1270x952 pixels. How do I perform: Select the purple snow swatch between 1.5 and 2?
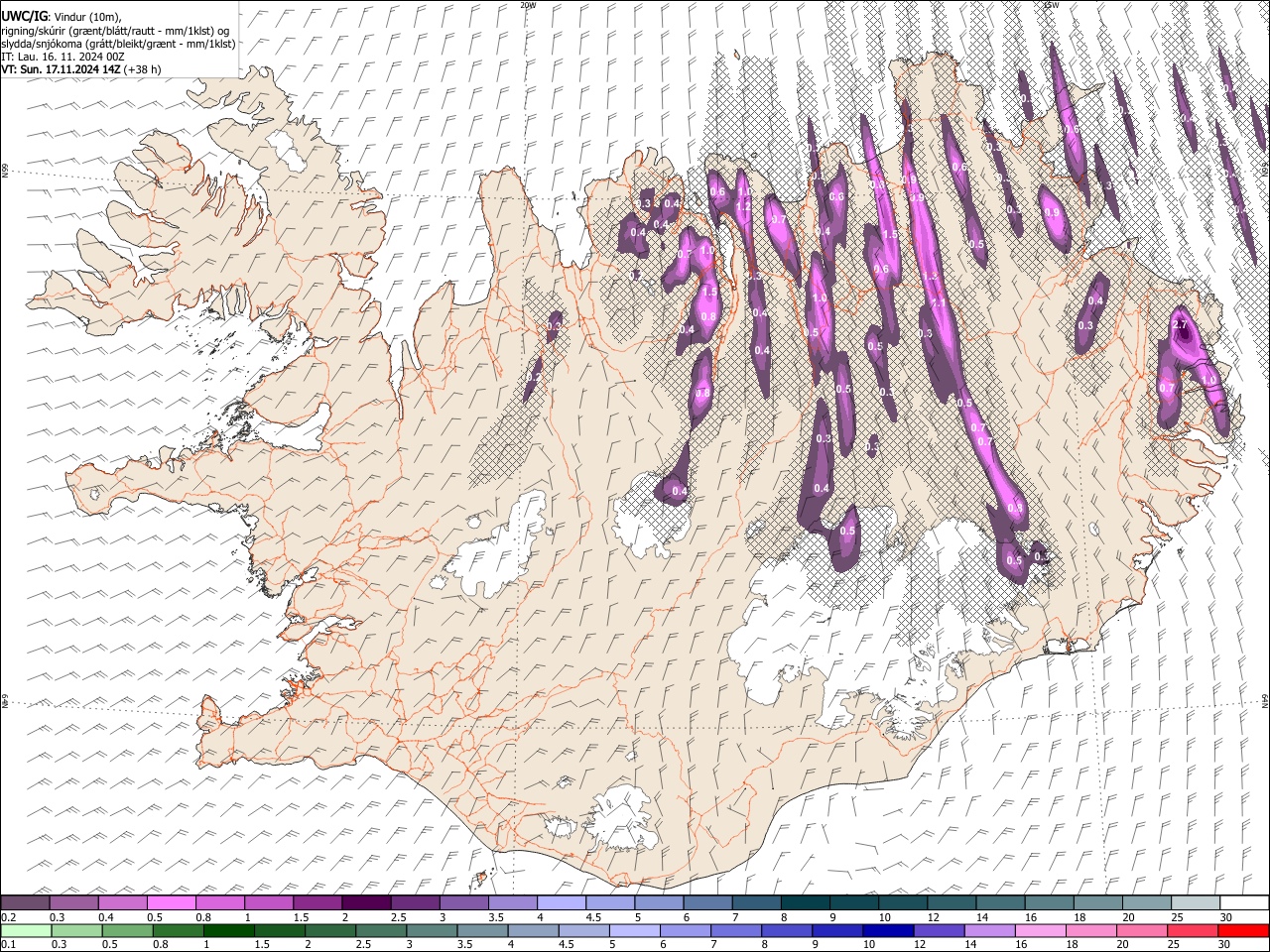tap(317, 902)
